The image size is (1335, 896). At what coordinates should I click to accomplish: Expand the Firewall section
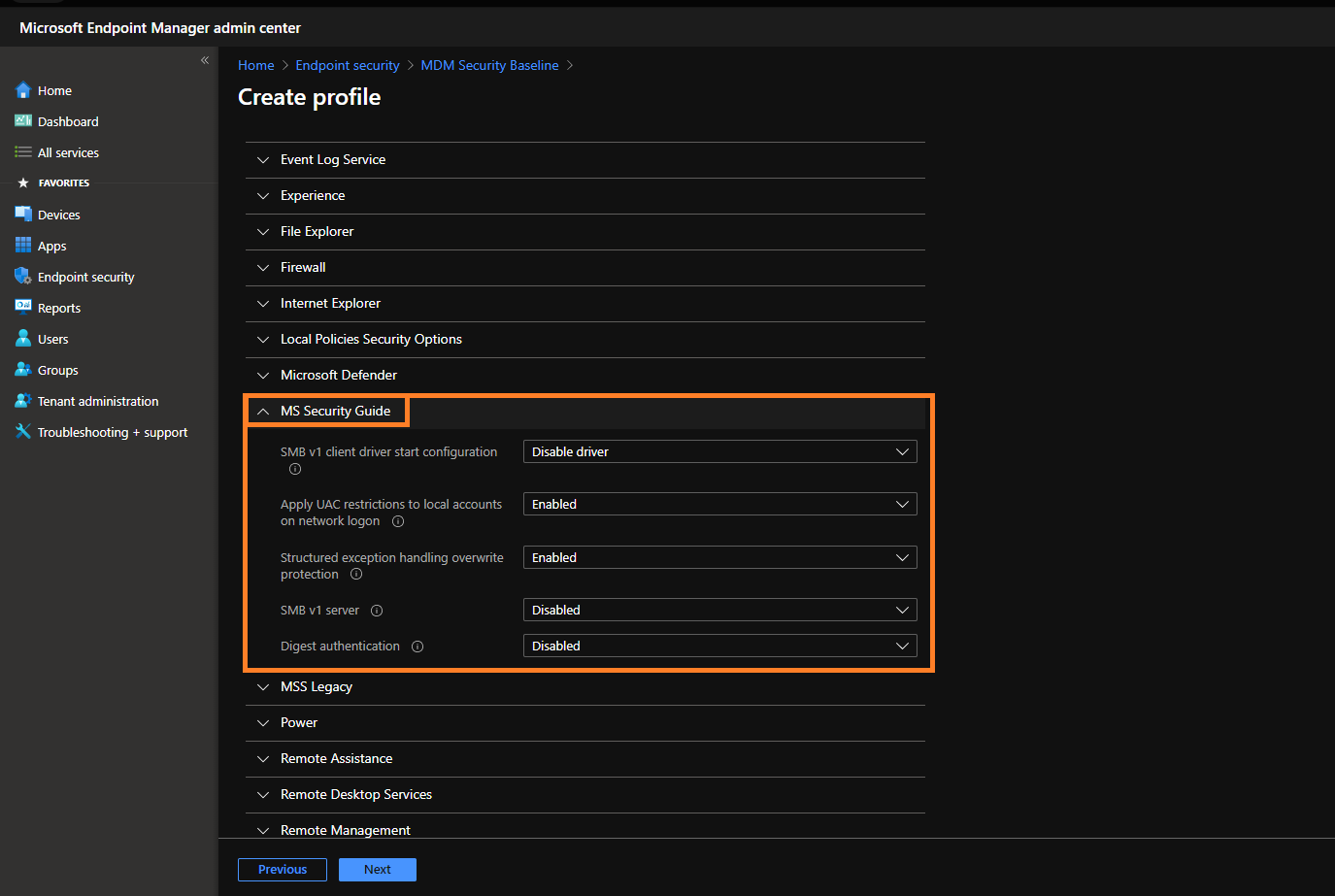(585, 267)
